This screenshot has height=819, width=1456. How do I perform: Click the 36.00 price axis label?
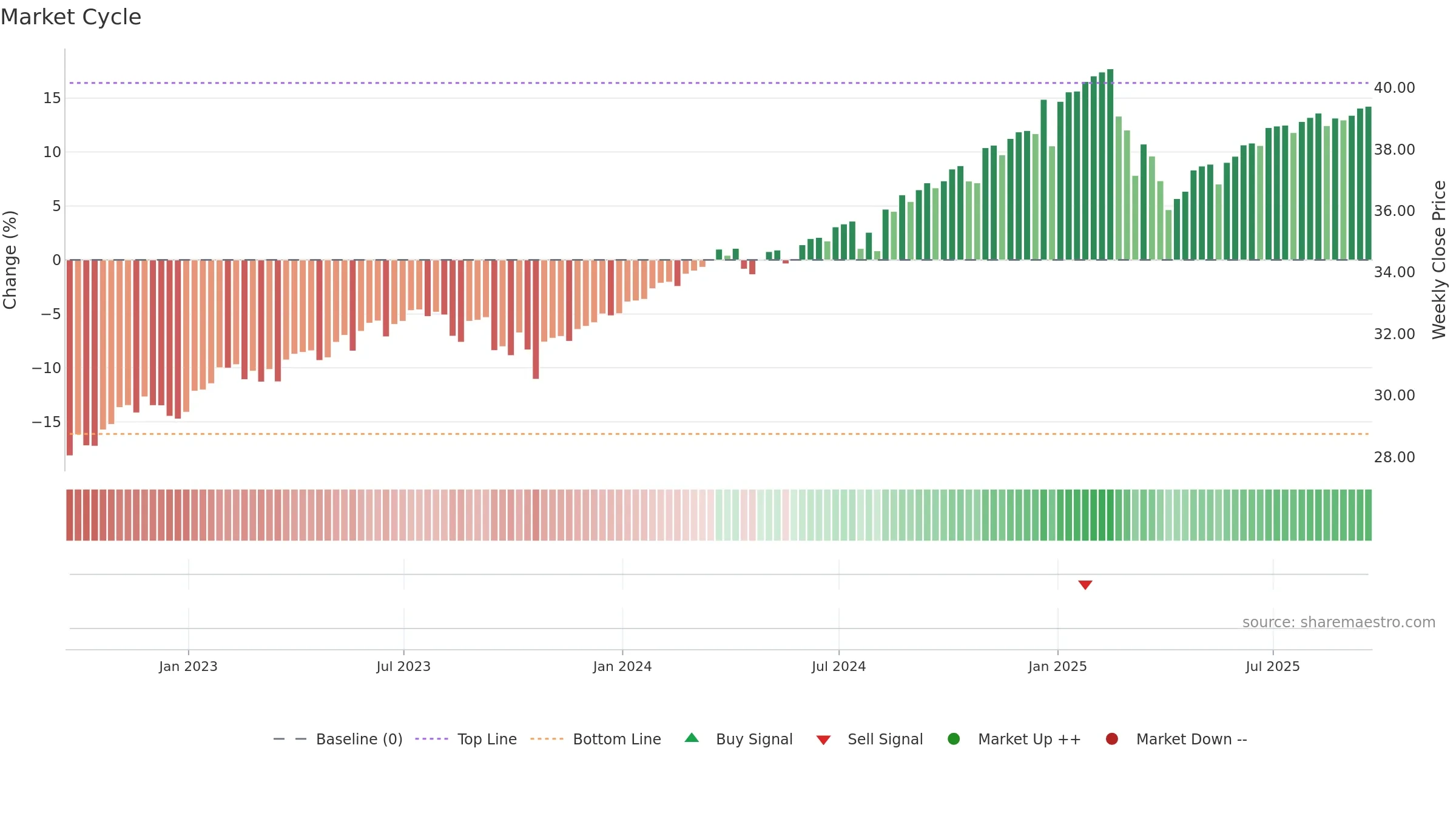pos(1394,211)
